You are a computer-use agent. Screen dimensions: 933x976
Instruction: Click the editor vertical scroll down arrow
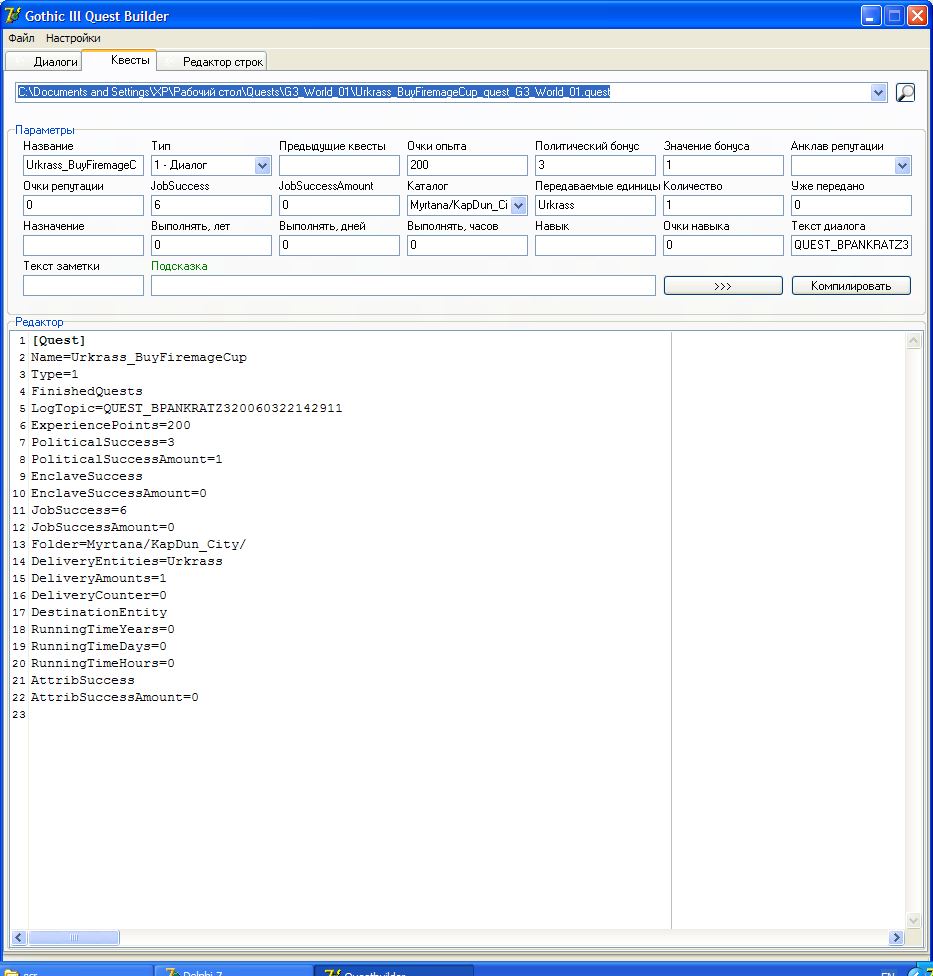pos(913,921)
